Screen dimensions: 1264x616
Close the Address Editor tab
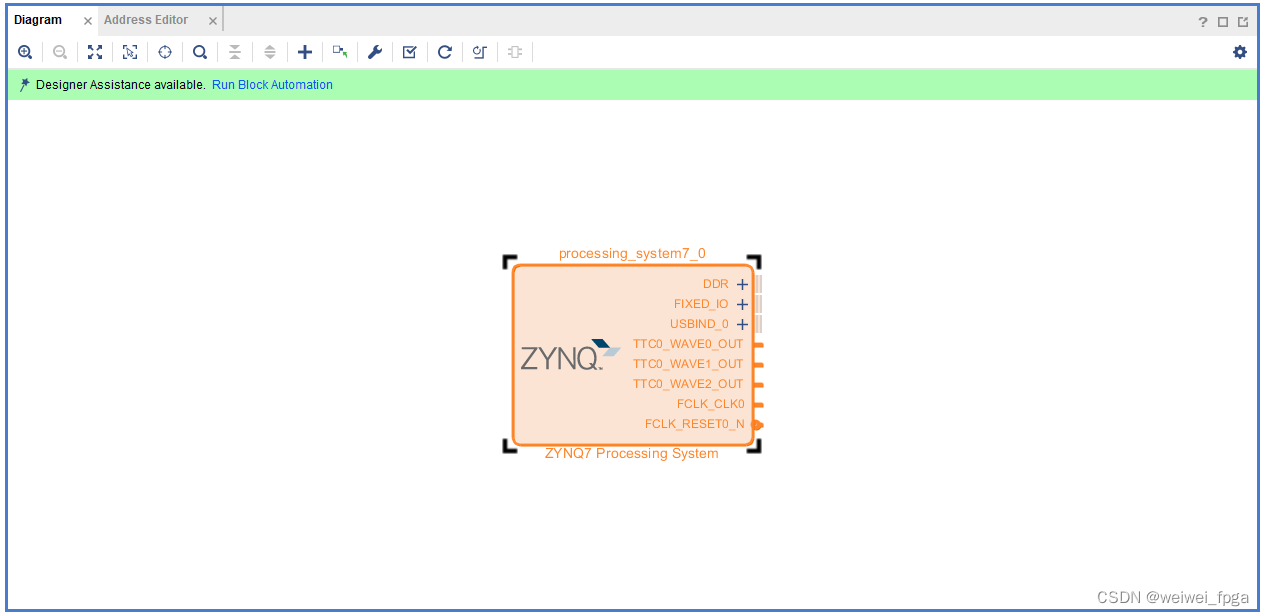[212, 19]
